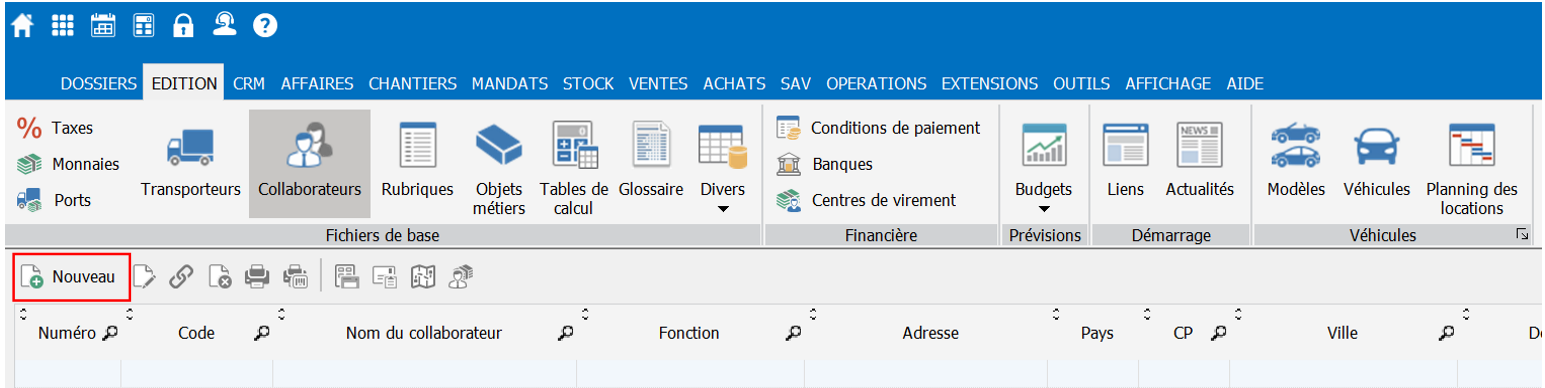
Task: Open the Glossaire icon
Action: [650, 146]
